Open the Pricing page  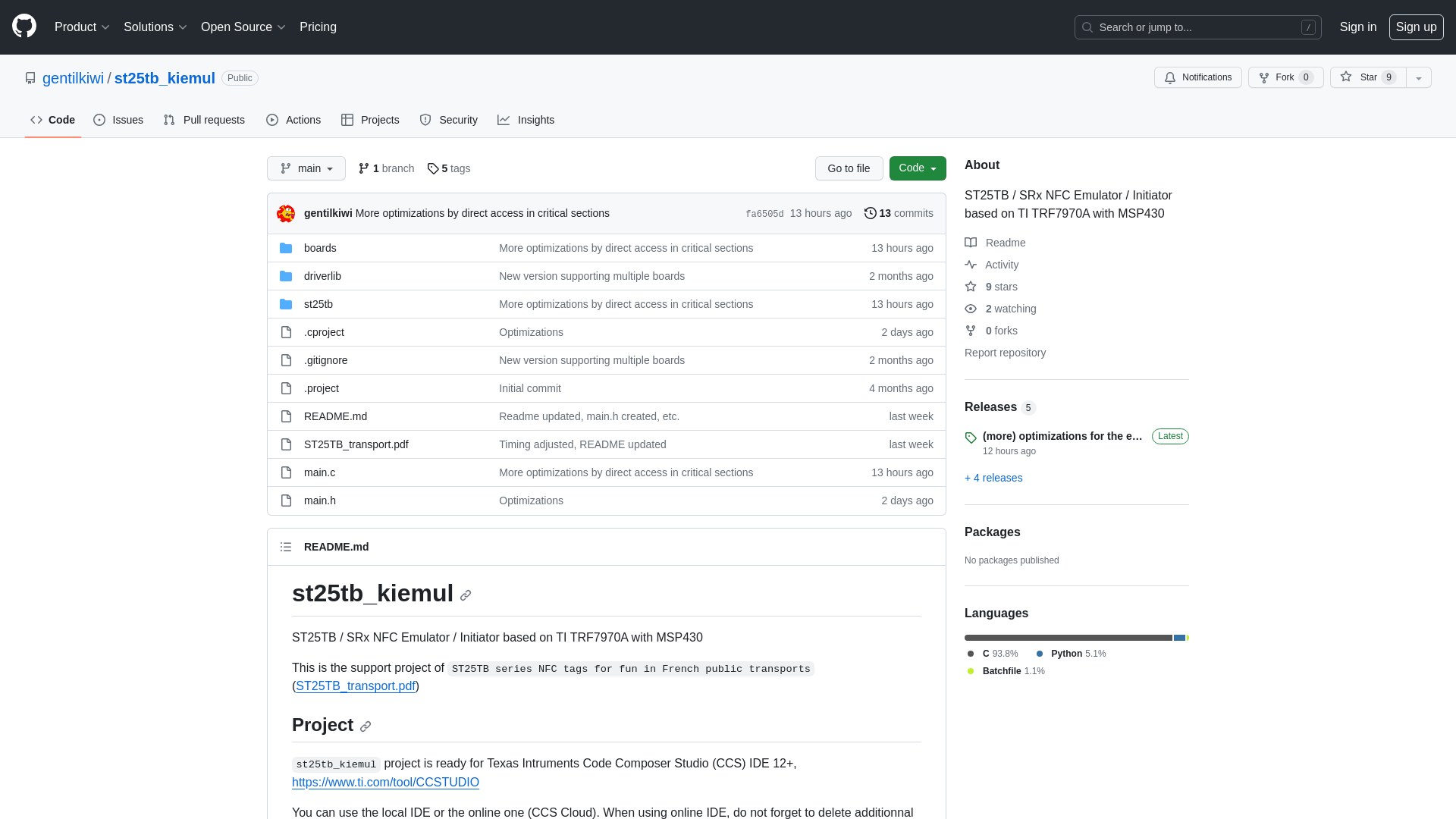point(318,27)
